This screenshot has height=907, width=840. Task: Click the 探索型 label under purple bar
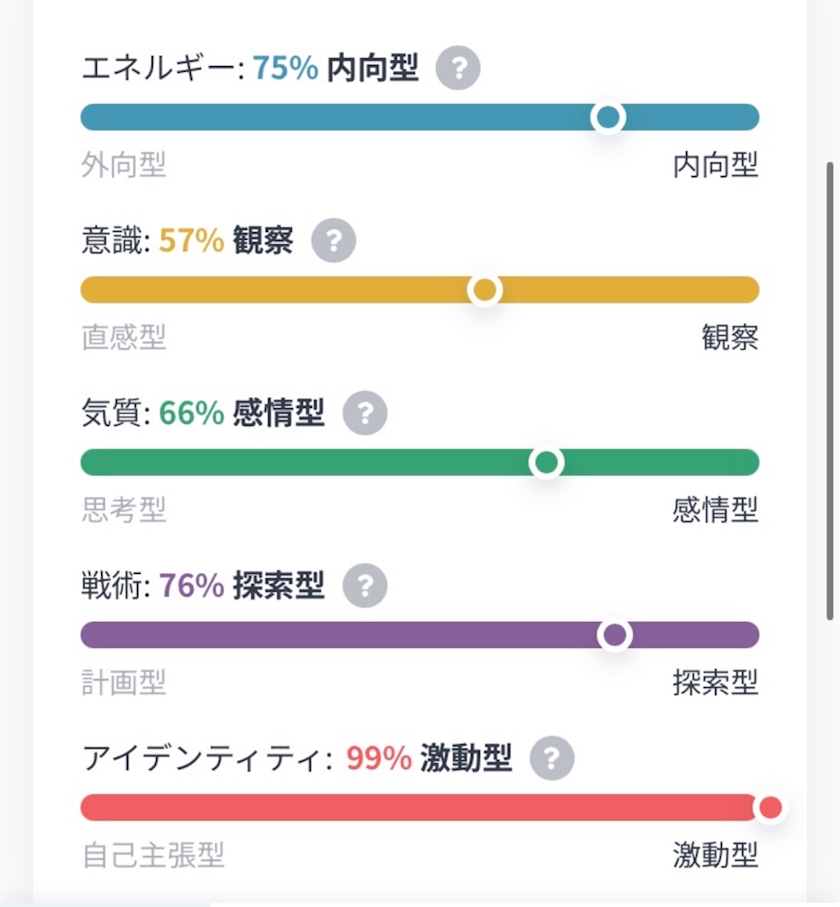716,682
